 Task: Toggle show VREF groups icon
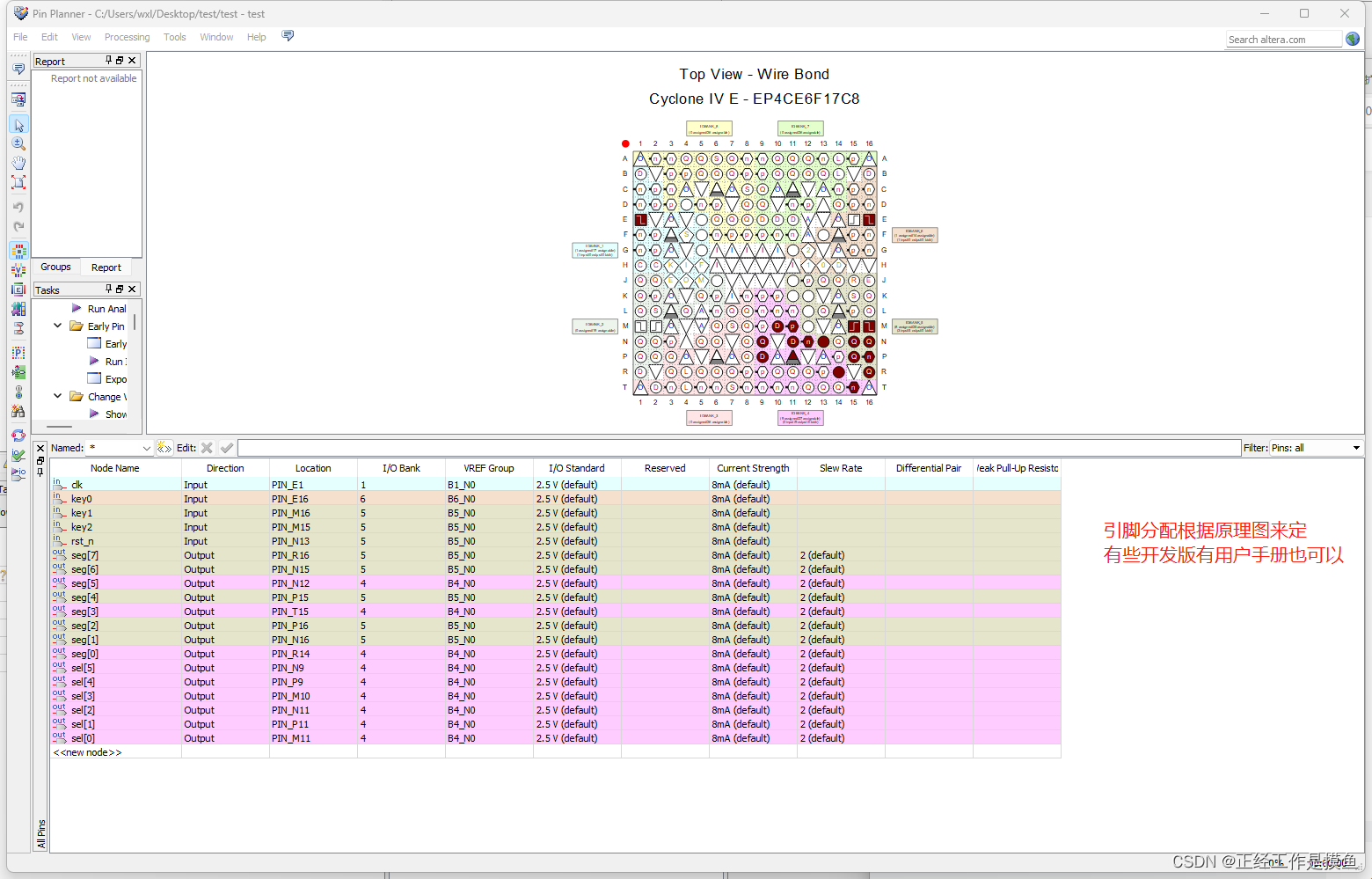(18, 270)
